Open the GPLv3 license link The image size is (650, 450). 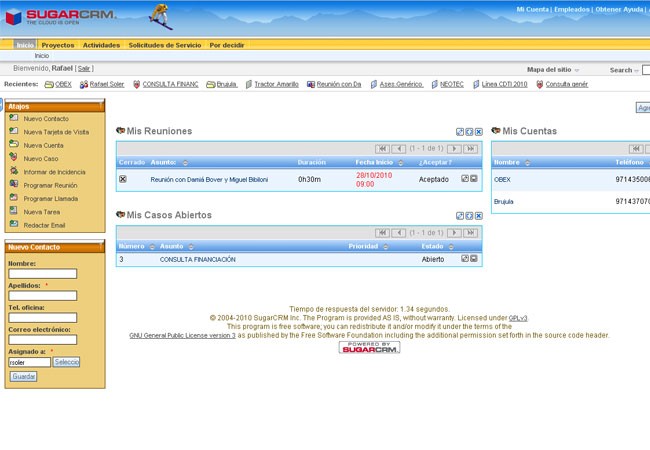tap(518, 318)
